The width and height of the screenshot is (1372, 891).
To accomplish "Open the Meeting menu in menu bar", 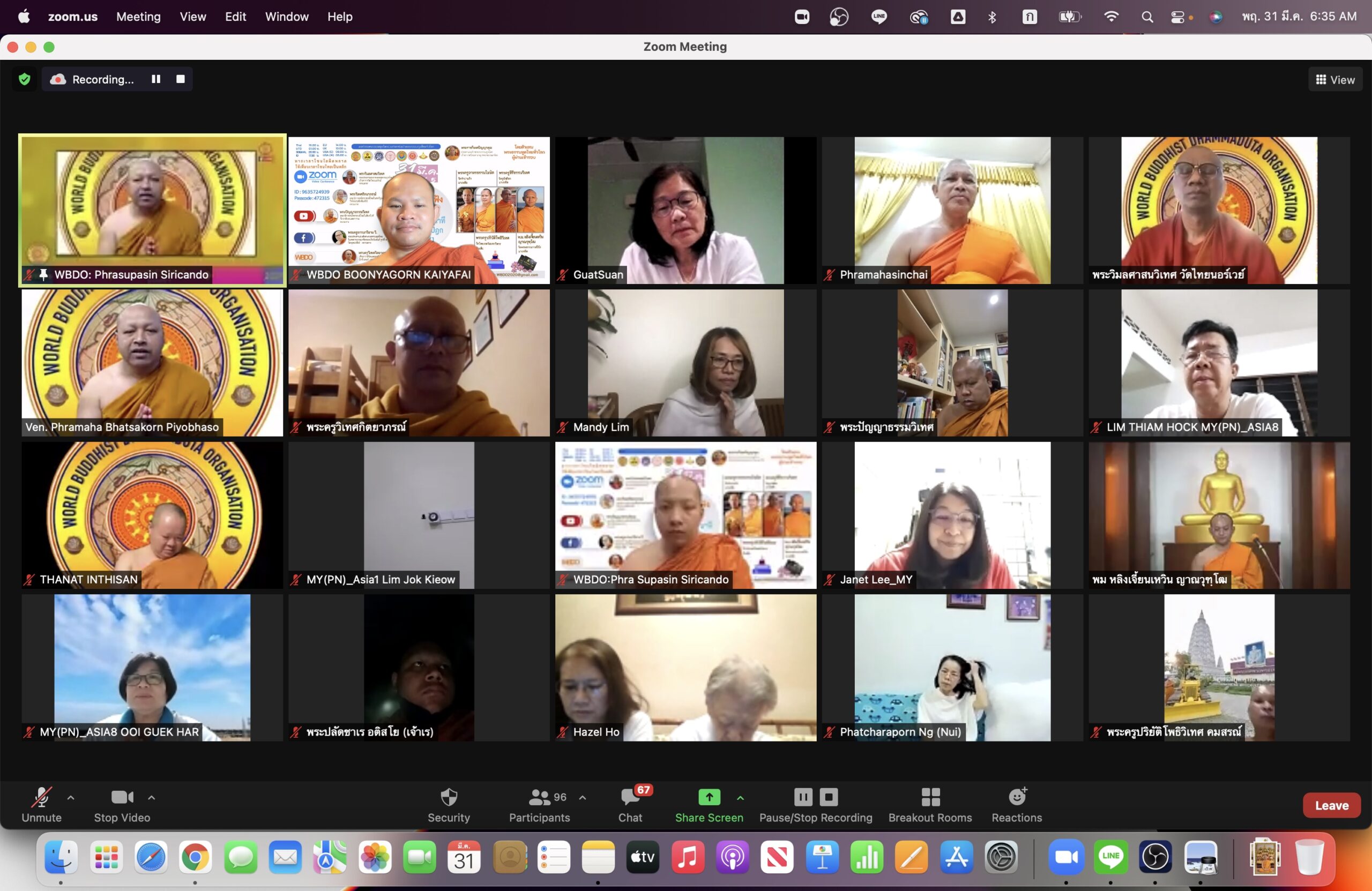I will [x=138, y=17].
